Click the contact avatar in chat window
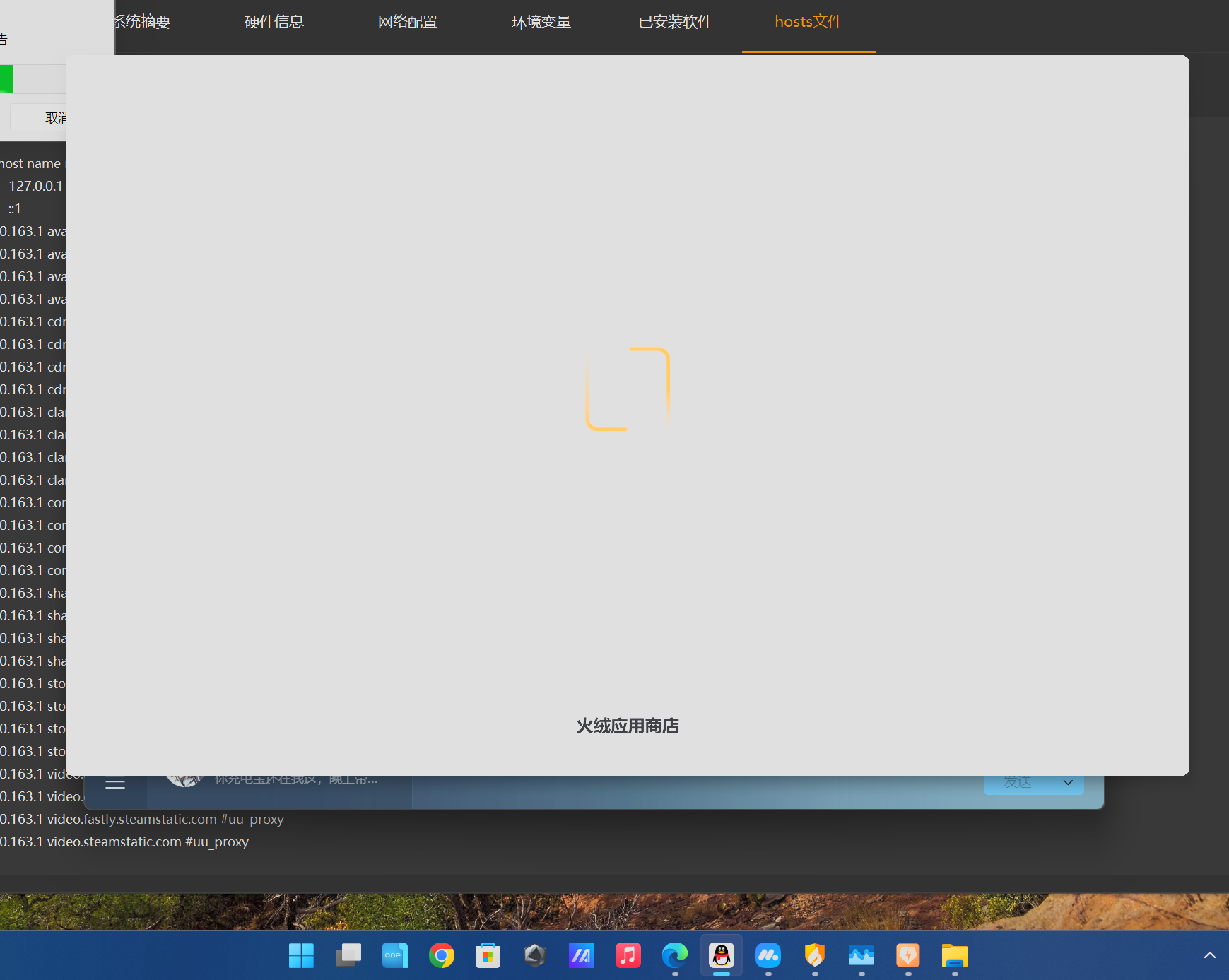Viewport: 1229px width, 980px height. pyautogui.click(x=184, y=781)
